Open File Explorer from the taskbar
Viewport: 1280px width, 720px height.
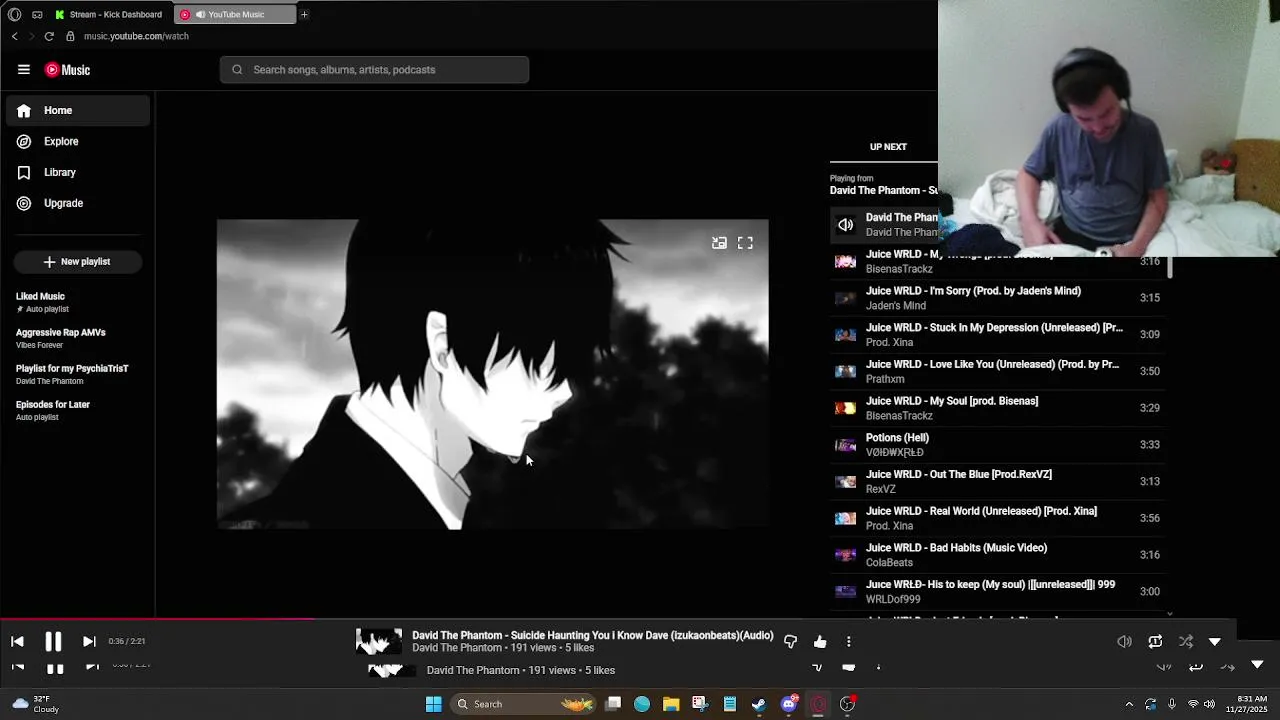click(x=671, y=704)
